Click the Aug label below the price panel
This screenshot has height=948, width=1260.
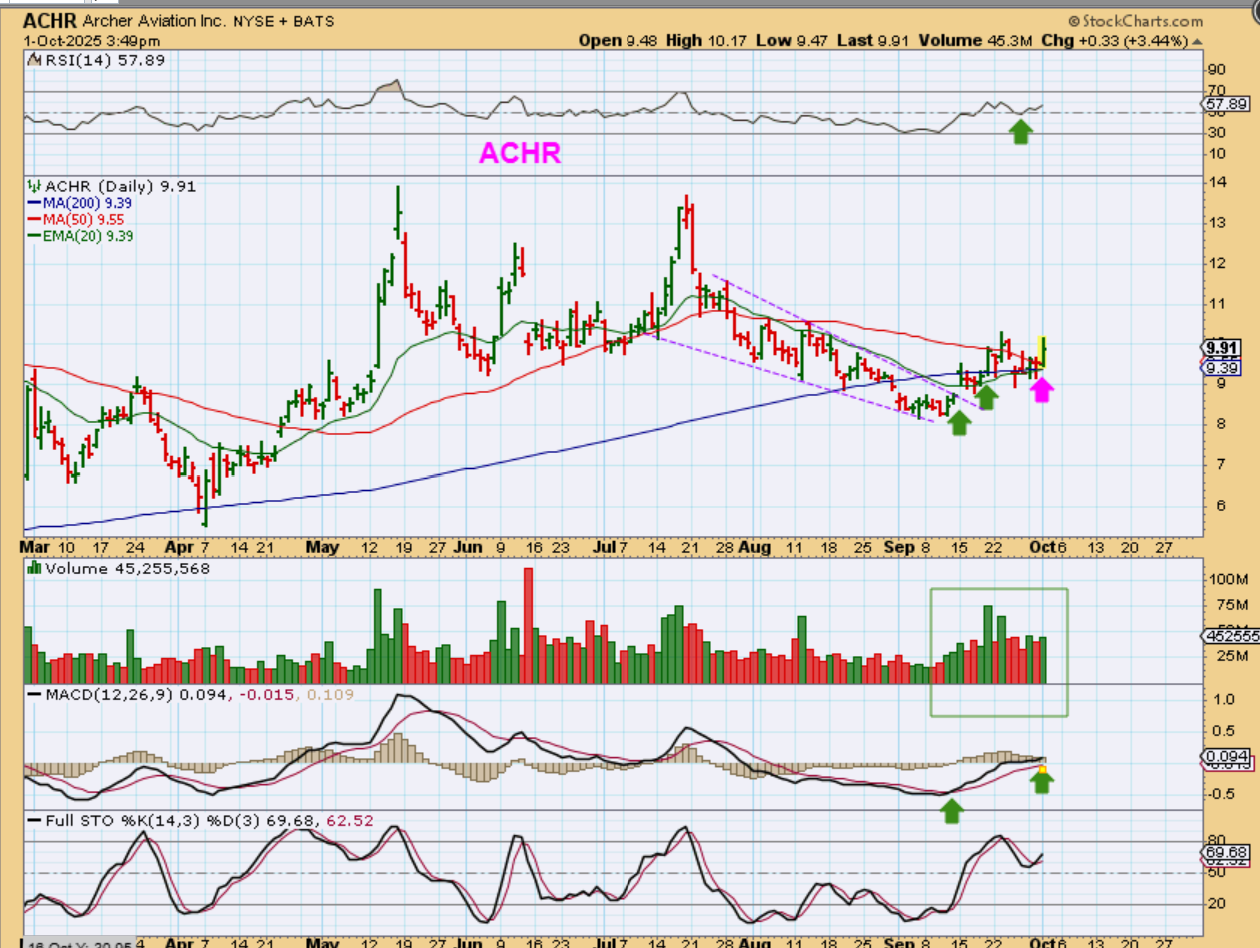coord(756,548)
